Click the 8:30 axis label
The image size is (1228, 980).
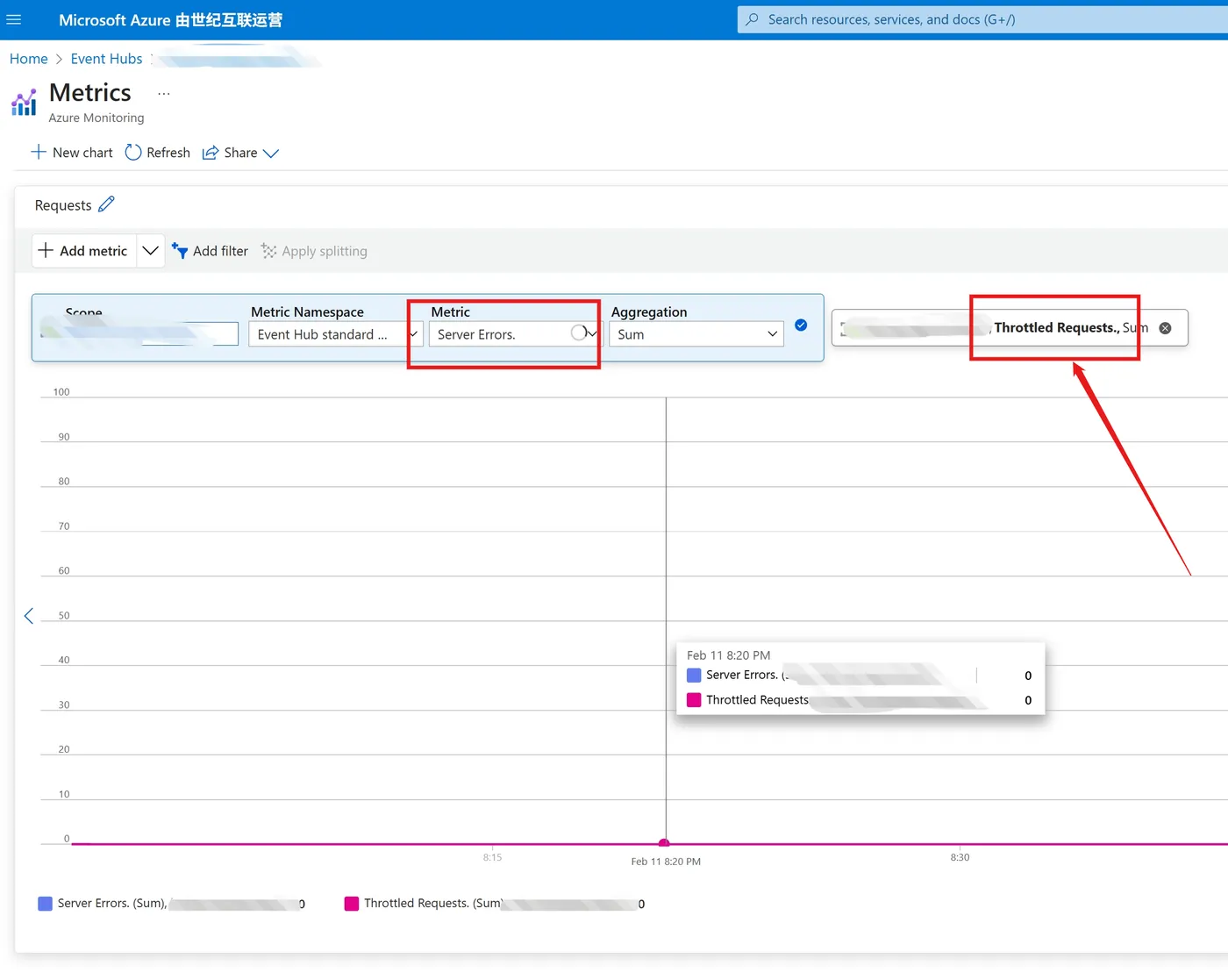point(960,857)
